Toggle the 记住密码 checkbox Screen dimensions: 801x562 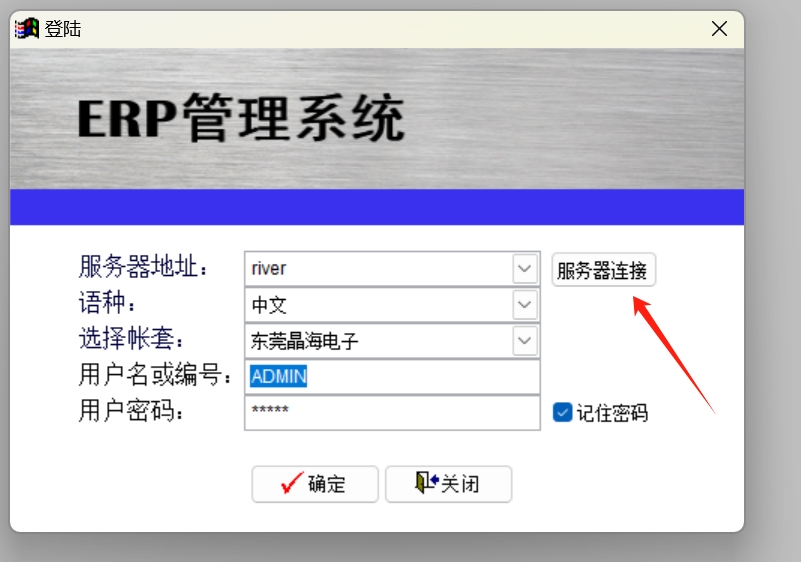562,412
